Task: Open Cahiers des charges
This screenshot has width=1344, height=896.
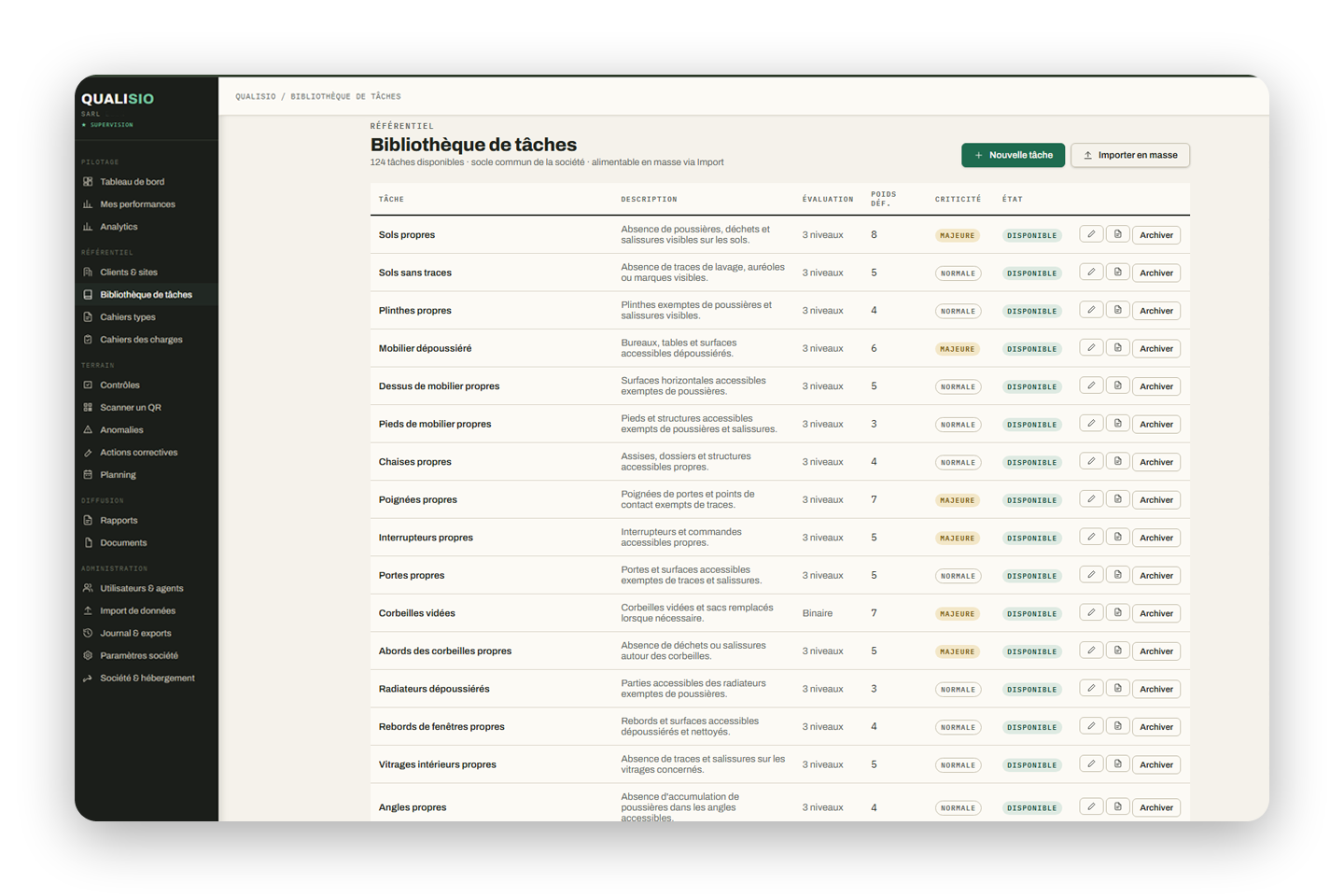Action: pyautogui.click(x=141, y=340)
